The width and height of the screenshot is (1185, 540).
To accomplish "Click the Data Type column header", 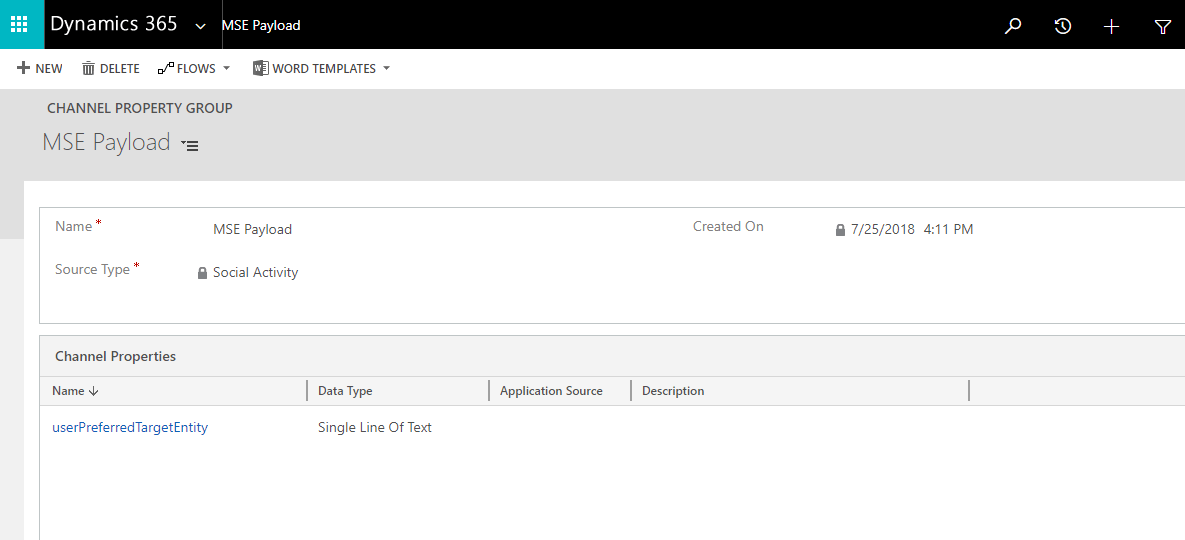I will [345, 391].
